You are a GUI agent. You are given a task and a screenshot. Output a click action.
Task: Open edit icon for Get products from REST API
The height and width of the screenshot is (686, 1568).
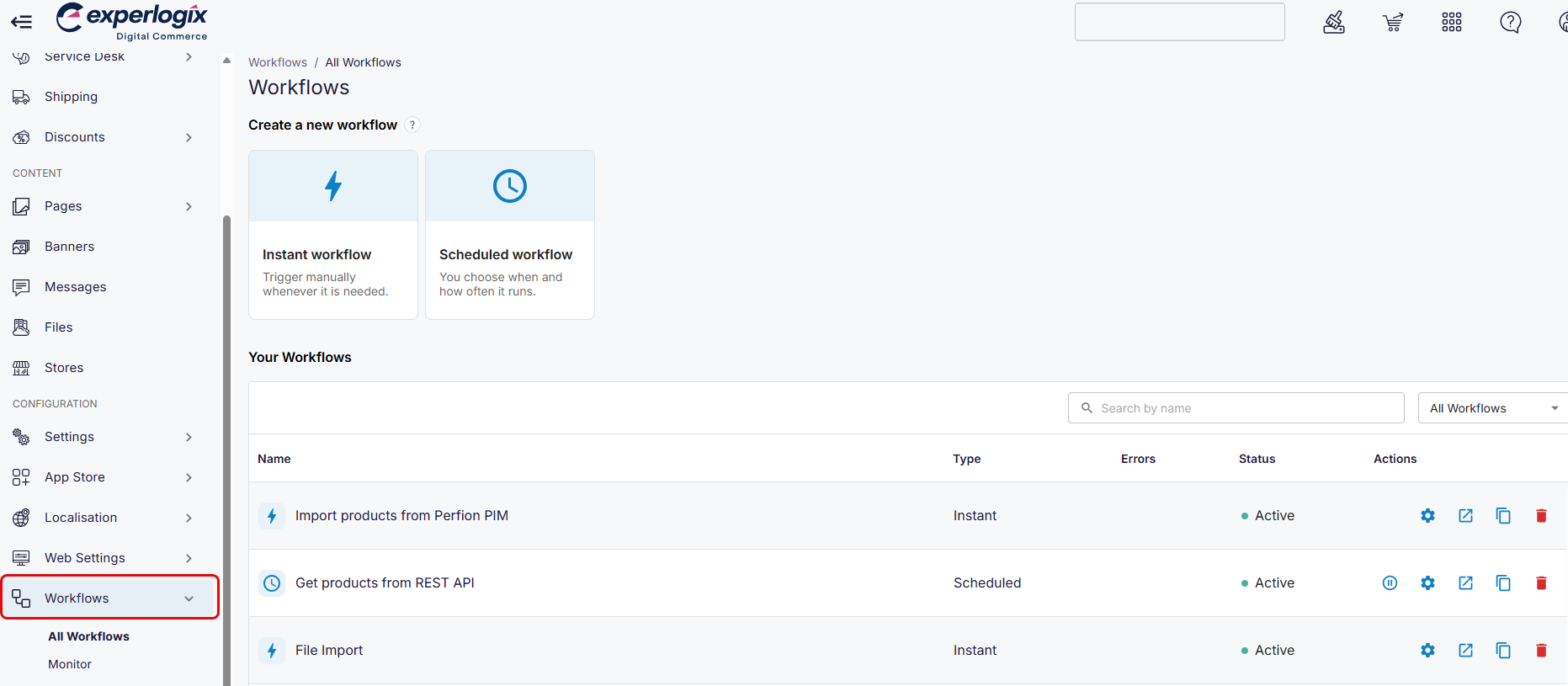pyautogui.click(x=1465, y=582)
